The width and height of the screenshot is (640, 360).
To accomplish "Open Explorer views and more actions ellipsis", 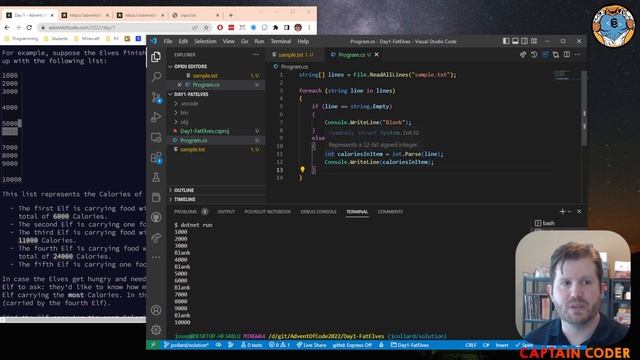I will (x=256, y=54).
